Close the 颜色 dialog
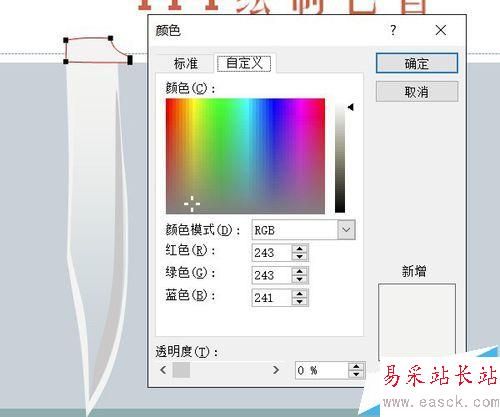500x417 pixels. 441,30
